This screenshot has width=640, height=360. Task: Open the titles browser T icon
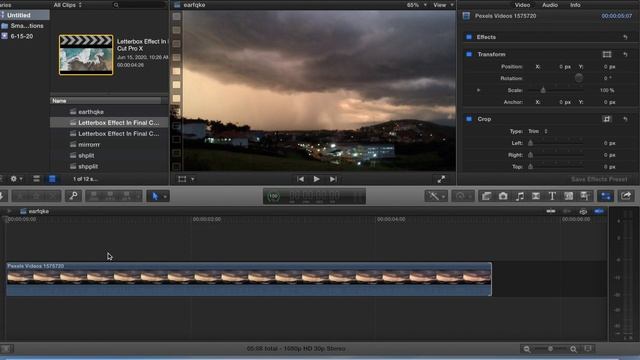[x=552, y=196]
